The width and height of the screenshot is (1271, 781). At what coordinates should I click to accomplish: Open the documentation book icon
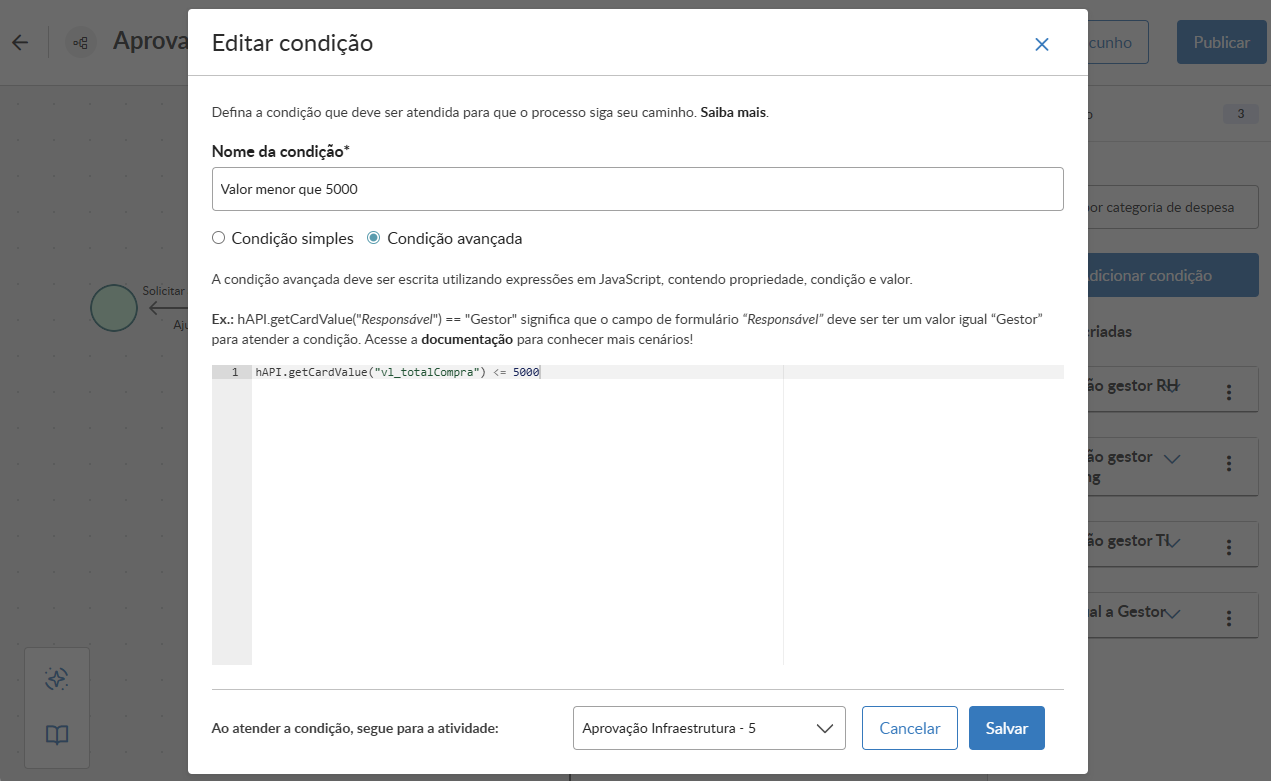(57, 735)
